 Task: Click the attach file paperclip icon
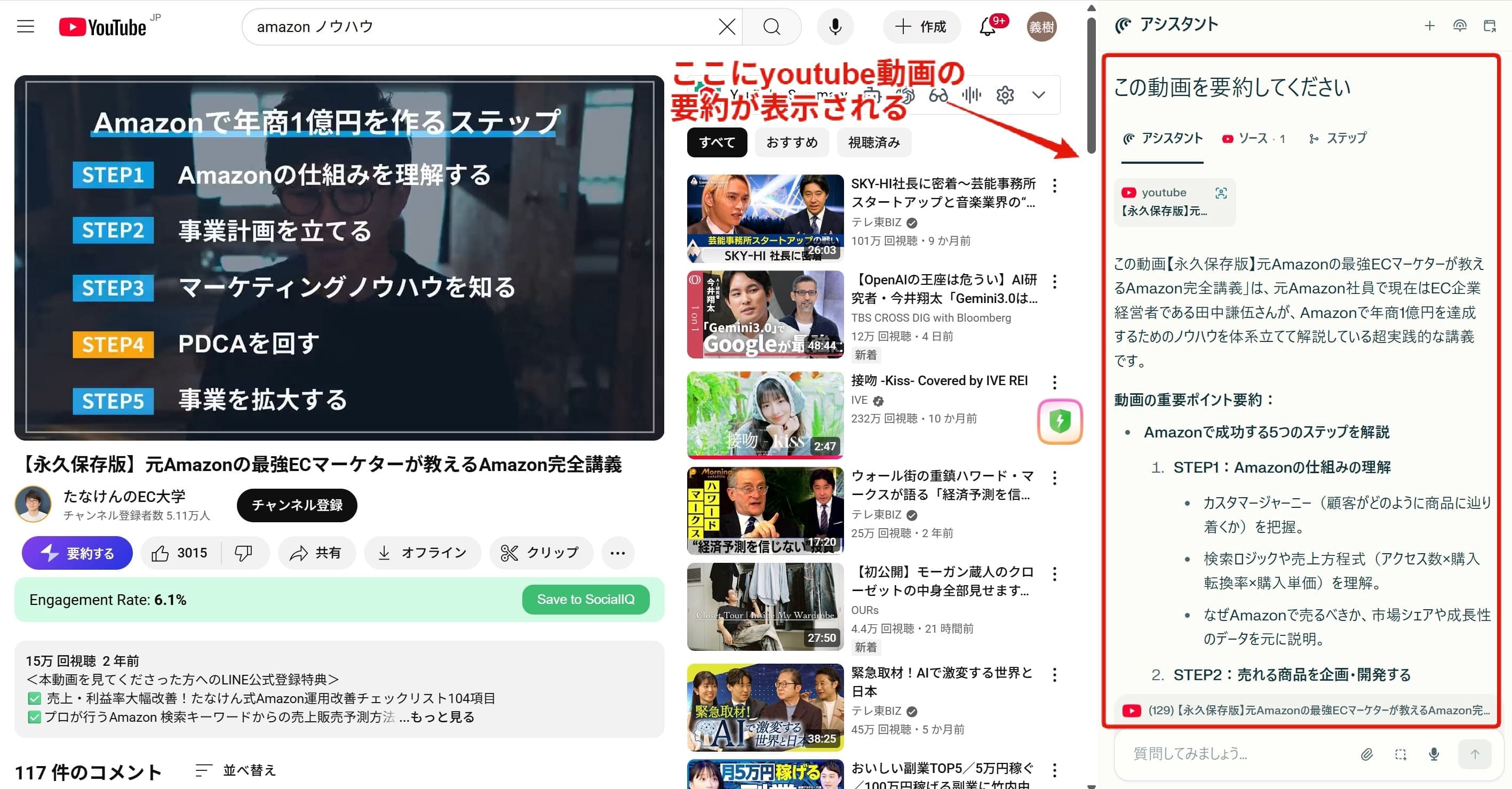coord(1366,754)
